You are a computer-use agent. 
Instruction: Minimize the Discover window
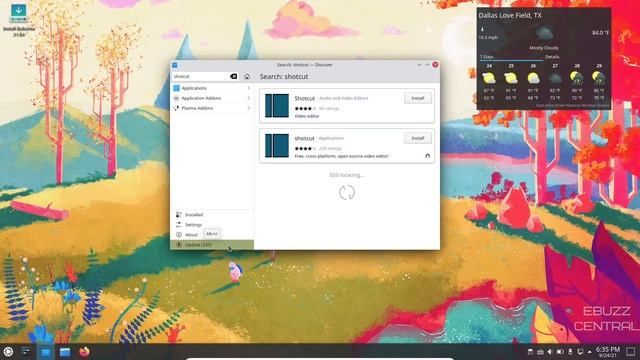pos(419,65)
